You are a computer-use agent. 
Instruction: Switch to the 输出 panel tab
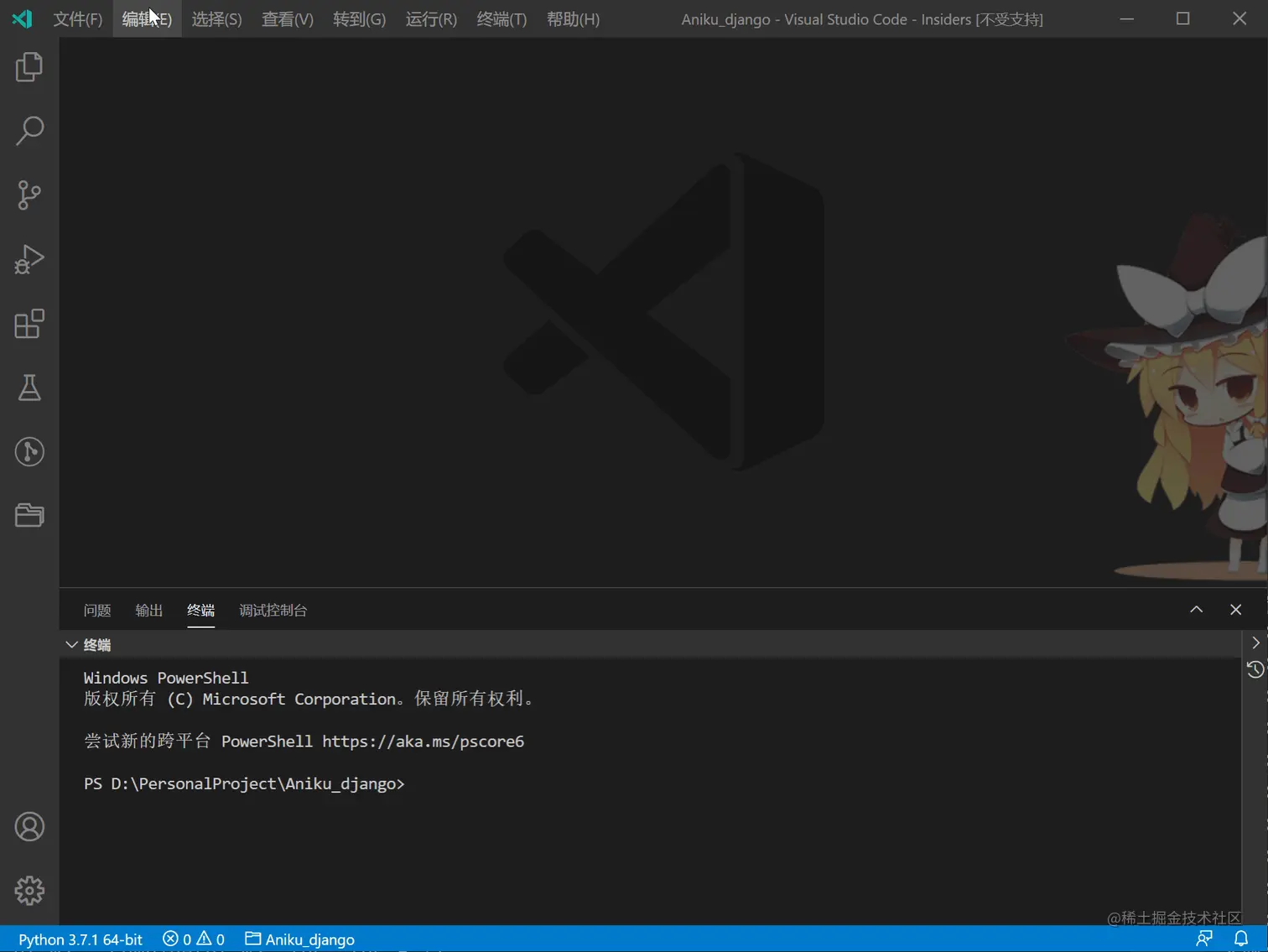click(x=148, y=610)
